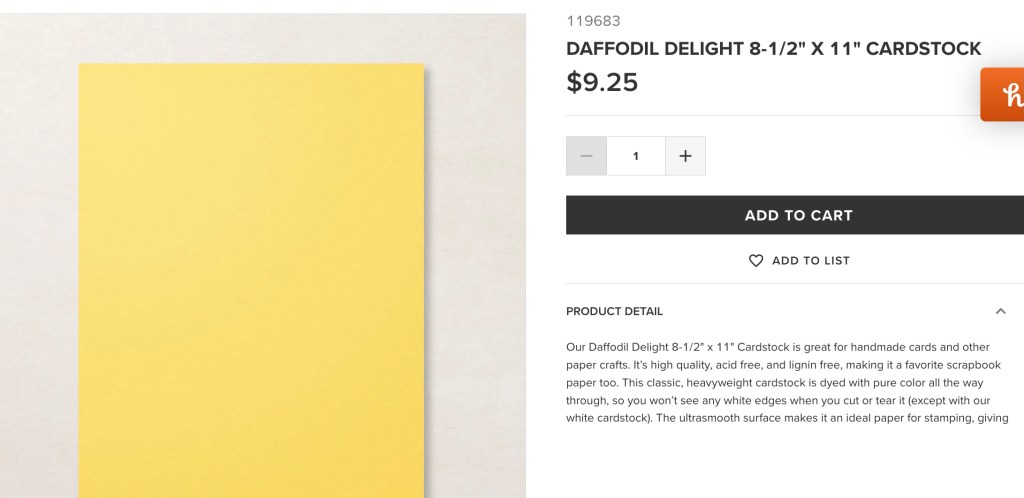Click the Daffodil Delight product title

773,49
